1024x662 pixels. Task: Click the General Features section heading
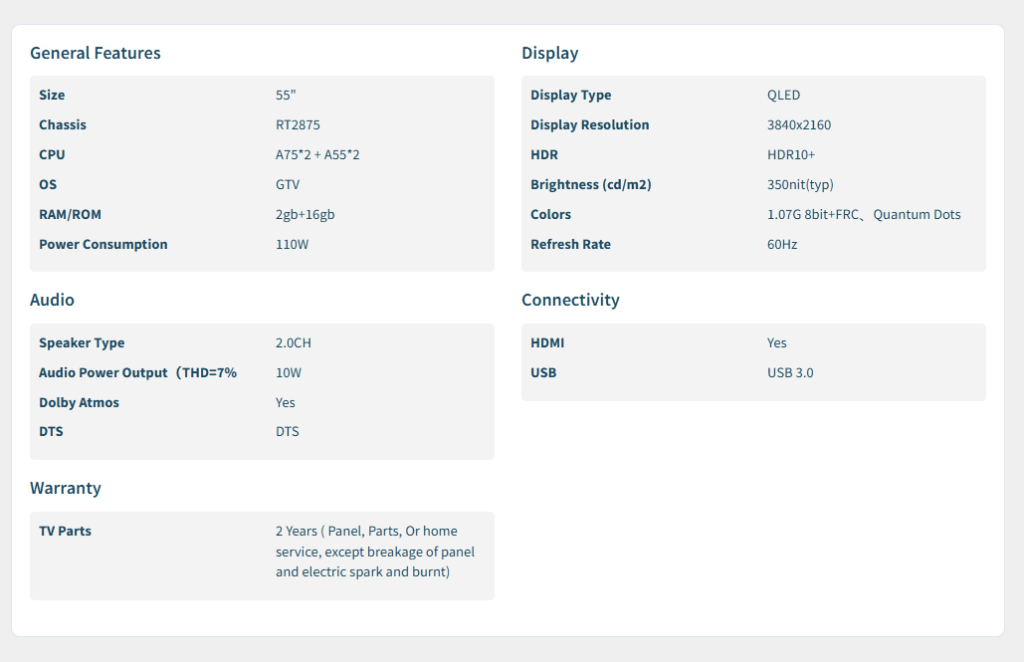click(x=95, y=53)
